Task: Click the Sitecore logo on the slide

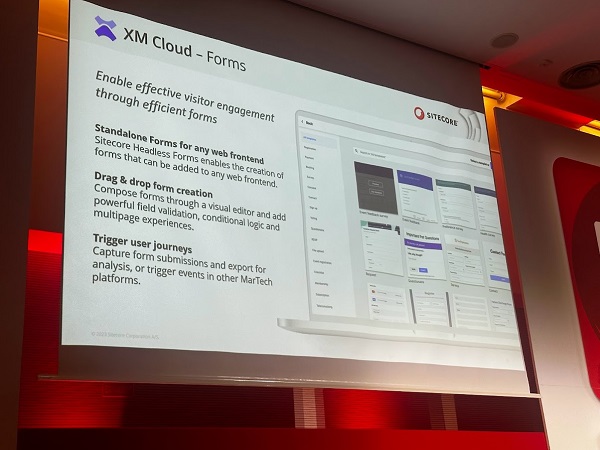Action: pyautogui.click(x=435, y=116)
